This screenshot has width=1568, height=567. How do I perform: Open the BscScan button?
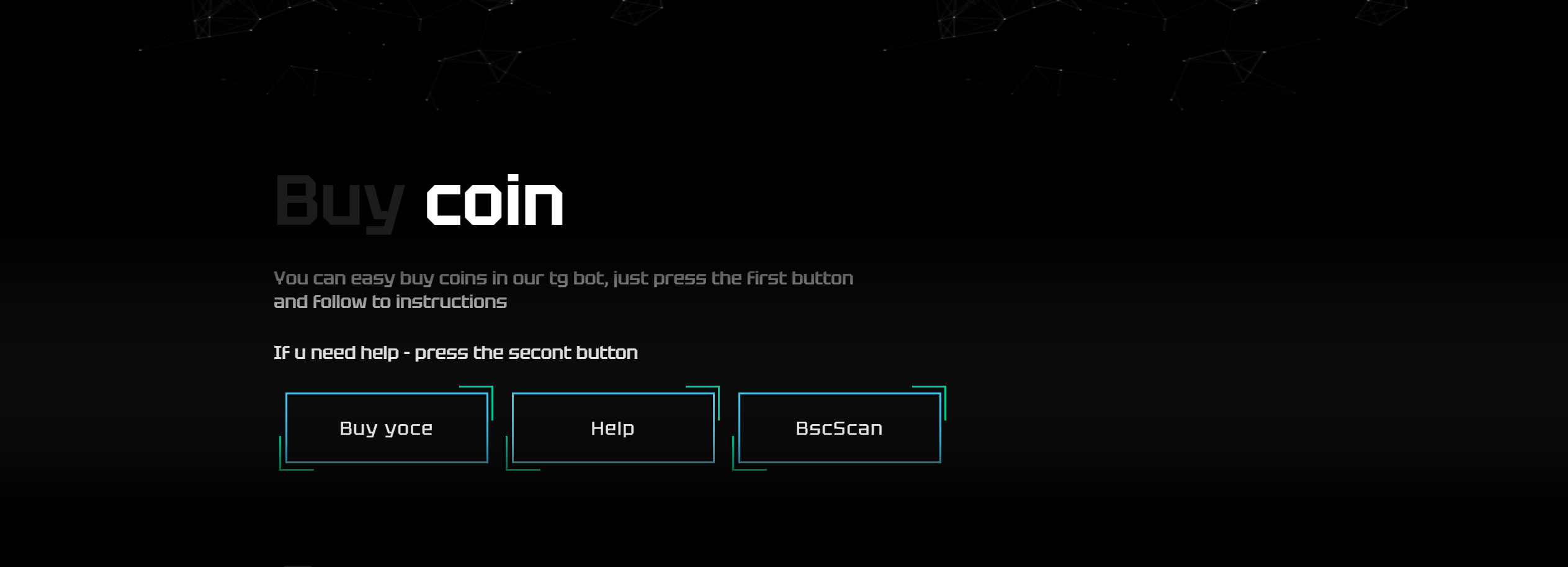pos(840,428)
